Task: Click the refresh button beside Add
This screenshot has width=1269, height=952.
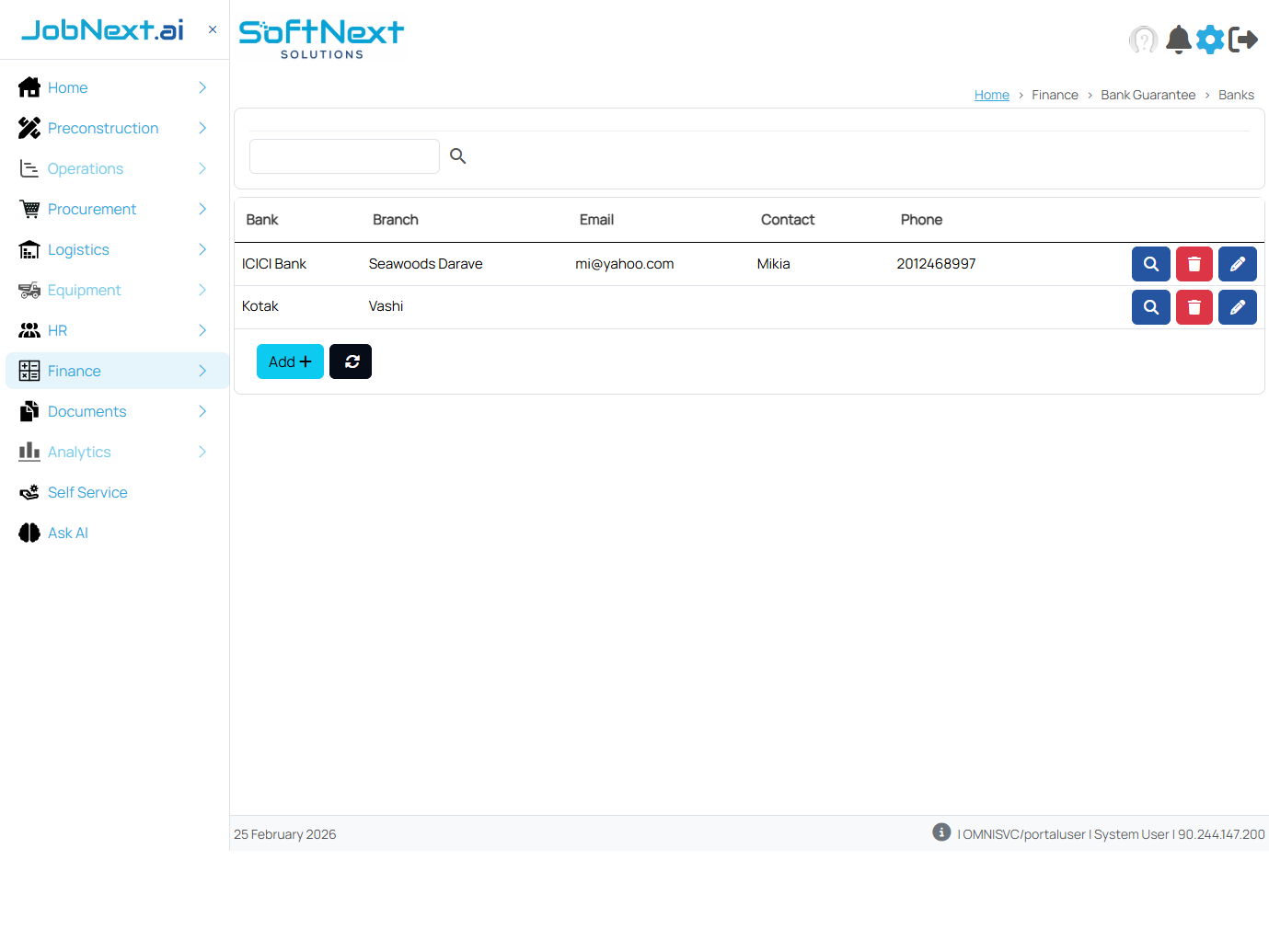Action: coord(351,361)
